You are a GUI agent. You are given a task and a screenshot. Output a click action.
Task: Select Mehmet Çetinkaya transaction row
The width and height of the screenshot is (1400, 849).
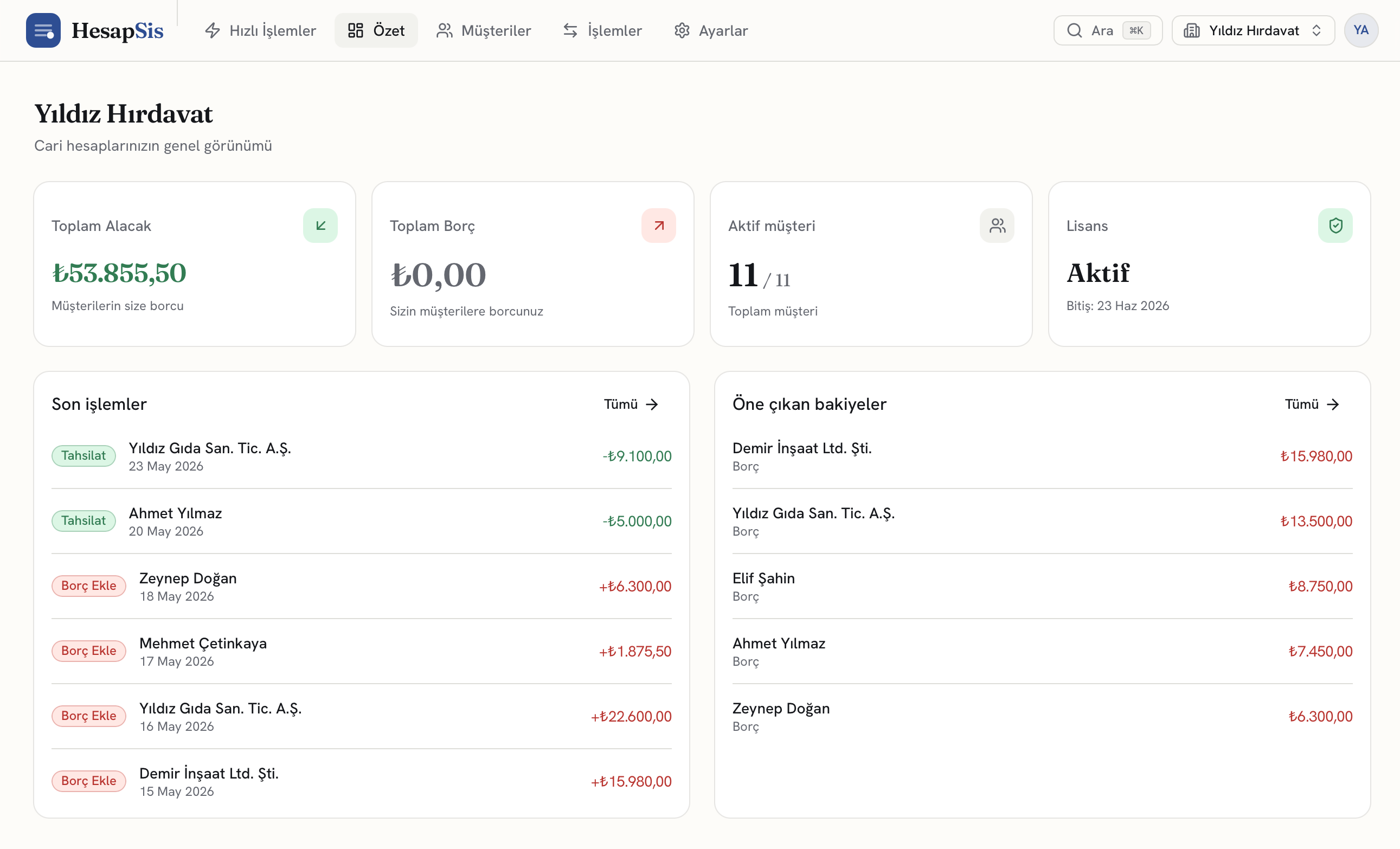point(361,651)
